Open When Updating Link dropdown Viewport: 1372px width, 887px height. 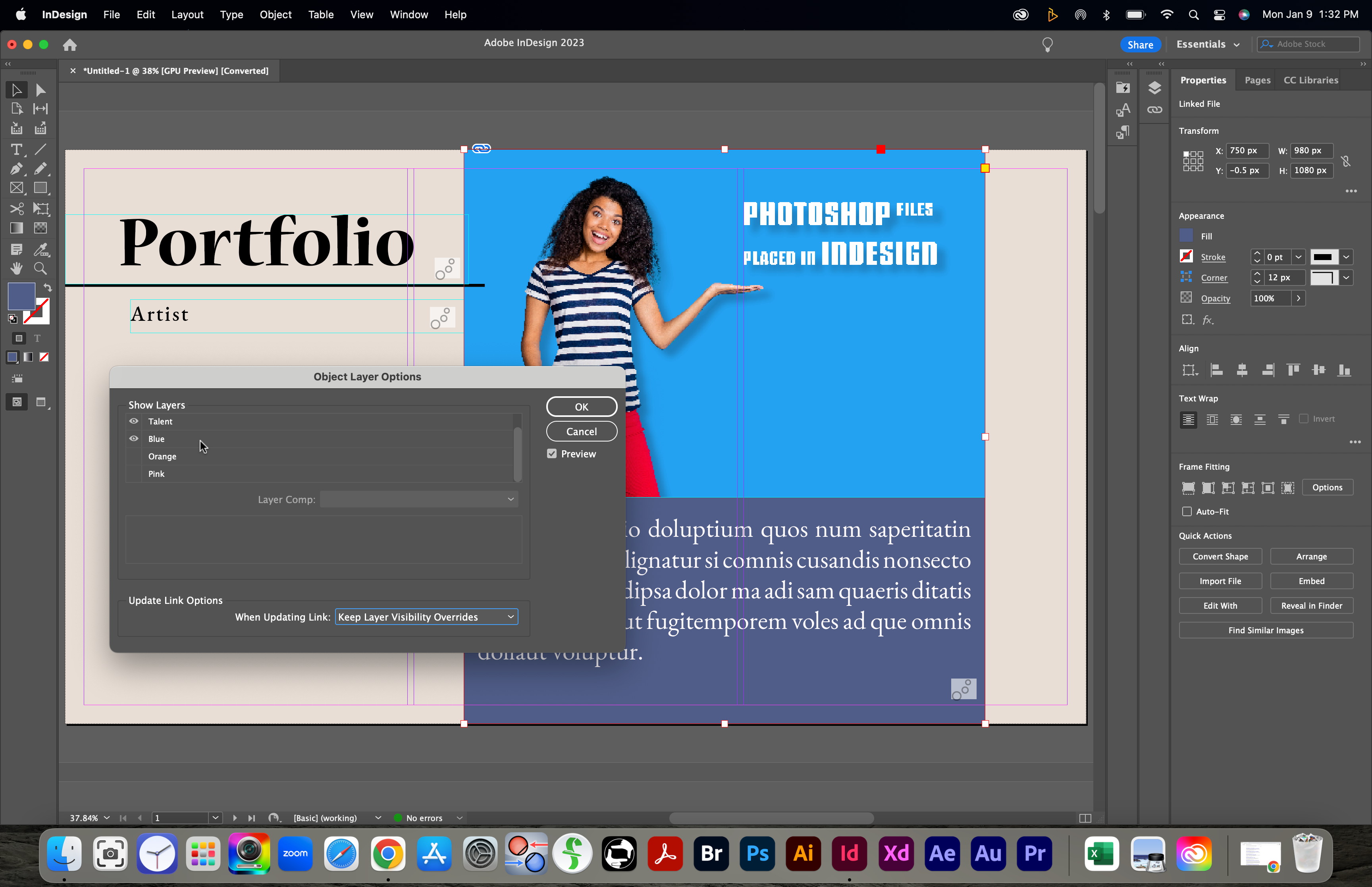(x=427, y=617)
